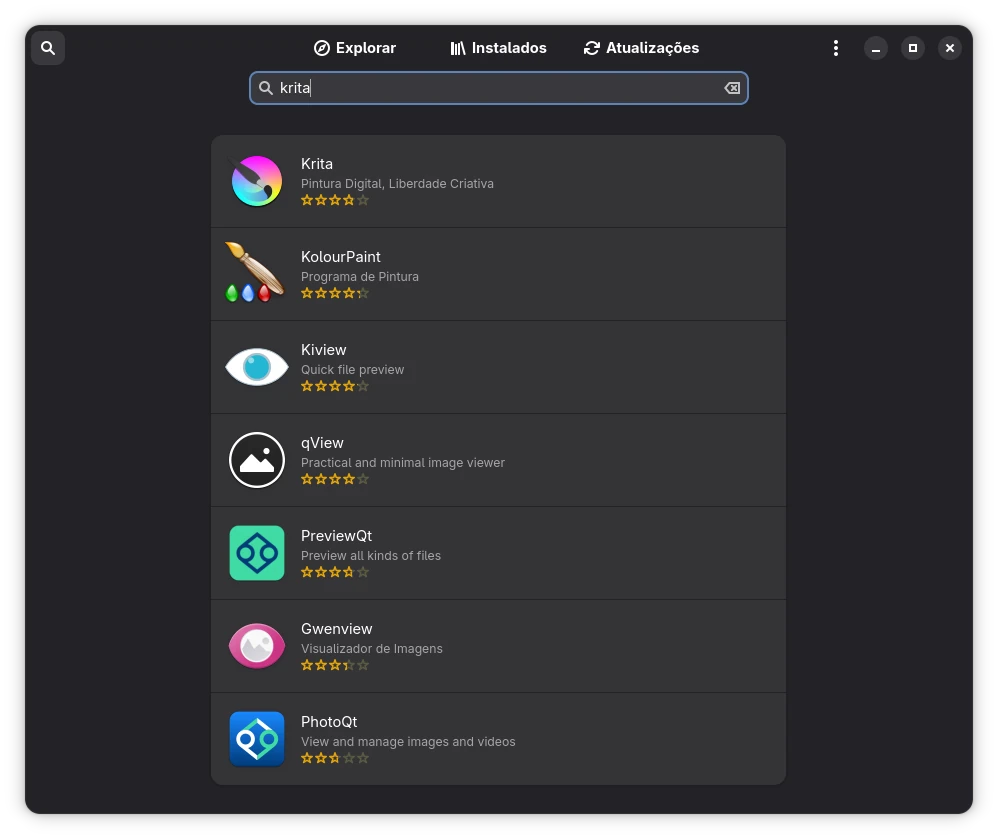Click the magnifier icon inside search field
The height and width of the screenshot is (839, 998).
(x=265, y=88)
